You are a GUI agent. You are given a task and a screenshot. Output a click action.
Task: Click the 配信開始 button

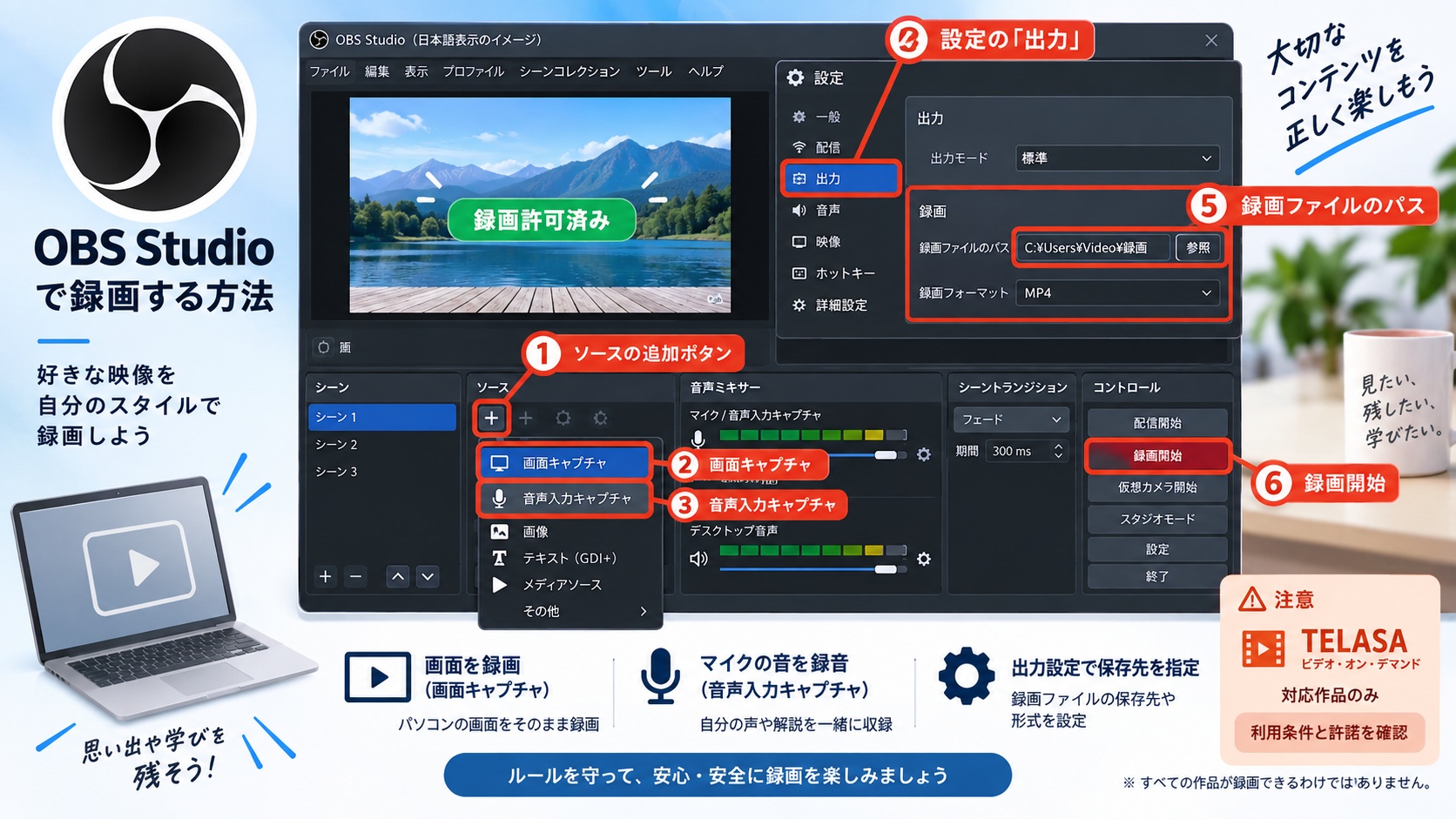pos(1157,423)
